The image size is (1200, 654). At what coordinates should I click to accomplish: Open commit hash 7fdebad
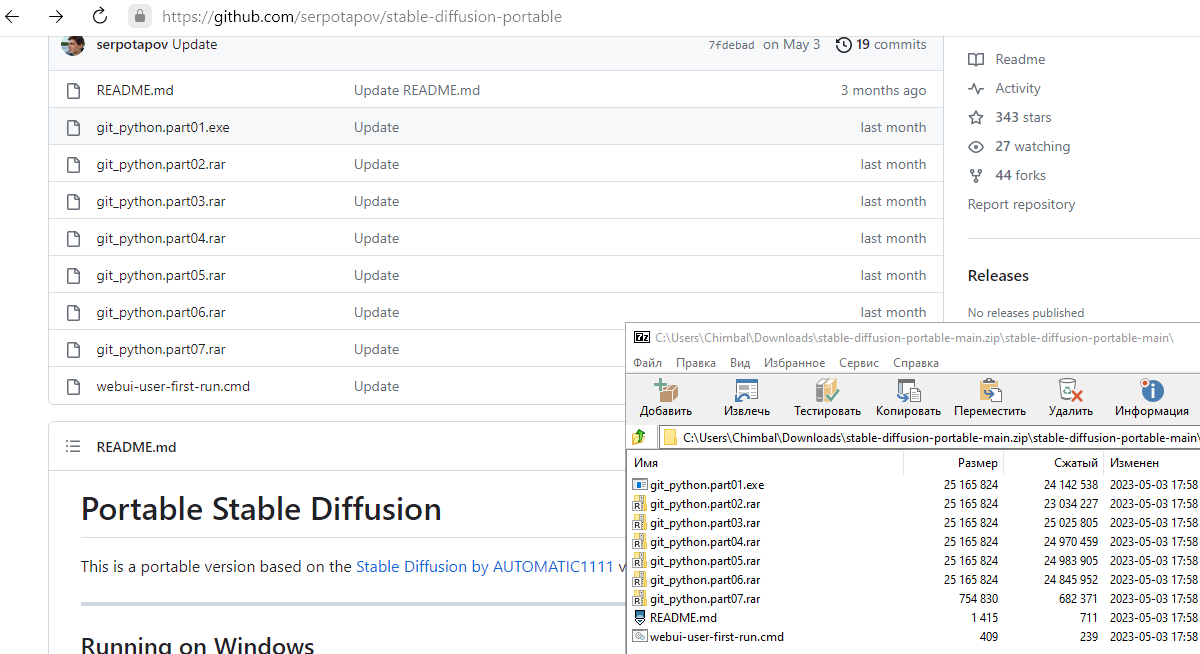[731, 45]
